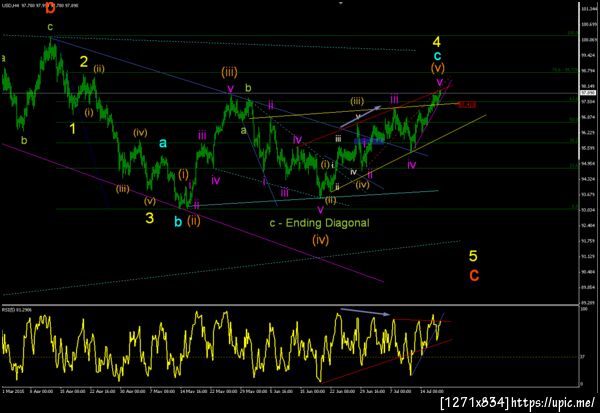Click the red price tag on the yellow trendline
Viewport: 600px width, 413px height.
pos(467,104)
